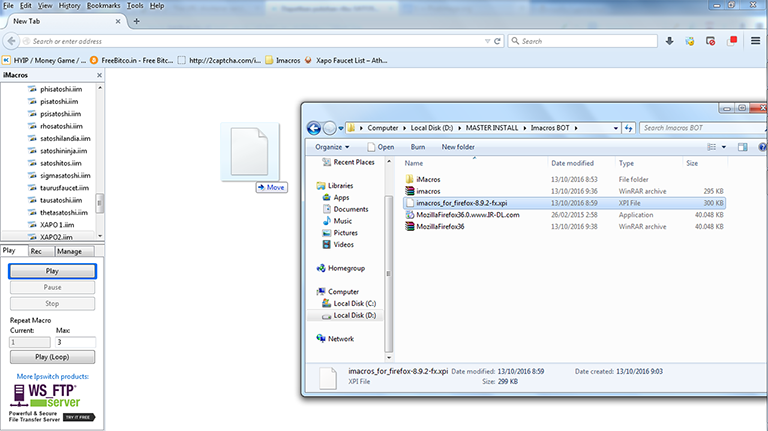This screenshot has height=431, width=768.
Task: Open the Tools menu
Action: coord(135,5)
